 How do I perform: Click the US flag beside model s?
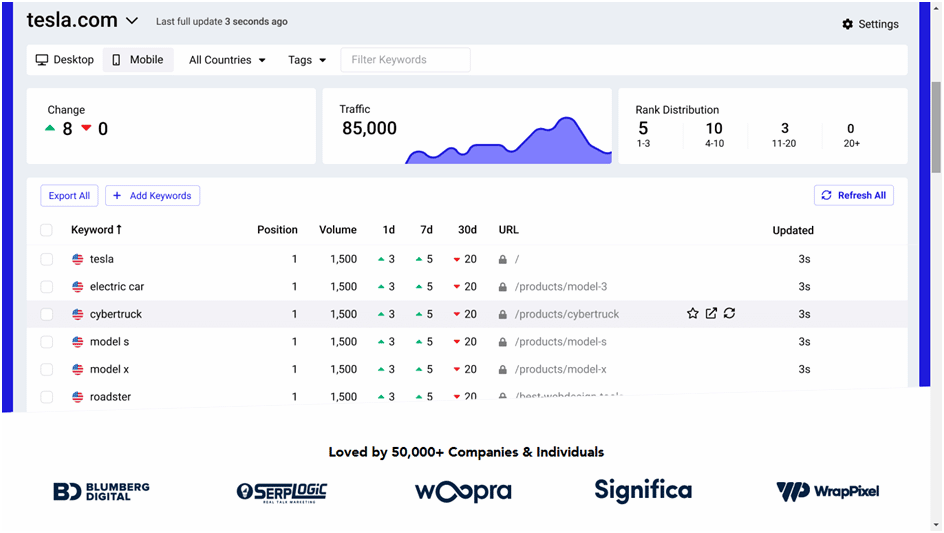point(78,342)
